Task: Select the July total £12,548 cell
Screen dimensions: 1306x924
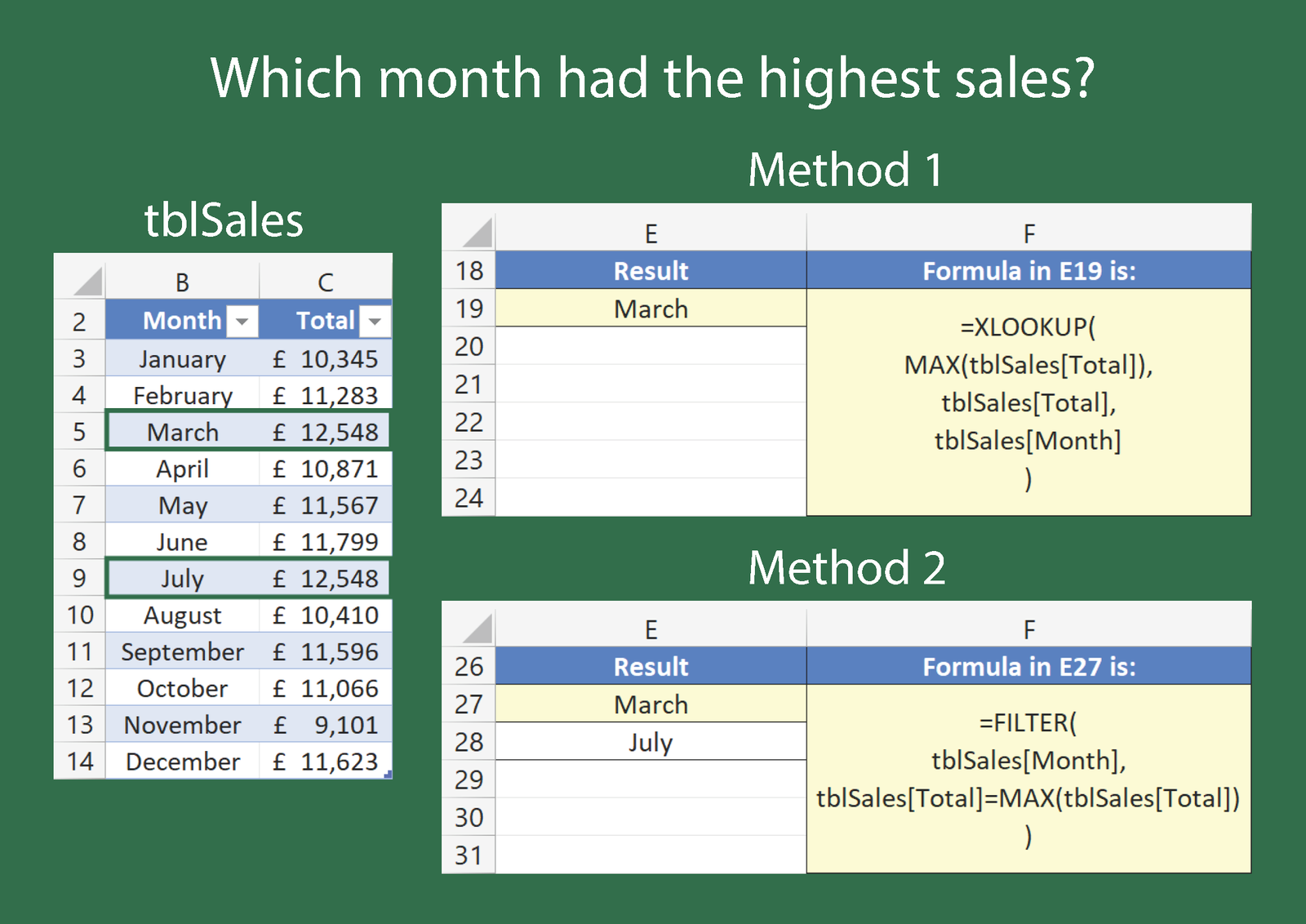Action: pos(326,579)
